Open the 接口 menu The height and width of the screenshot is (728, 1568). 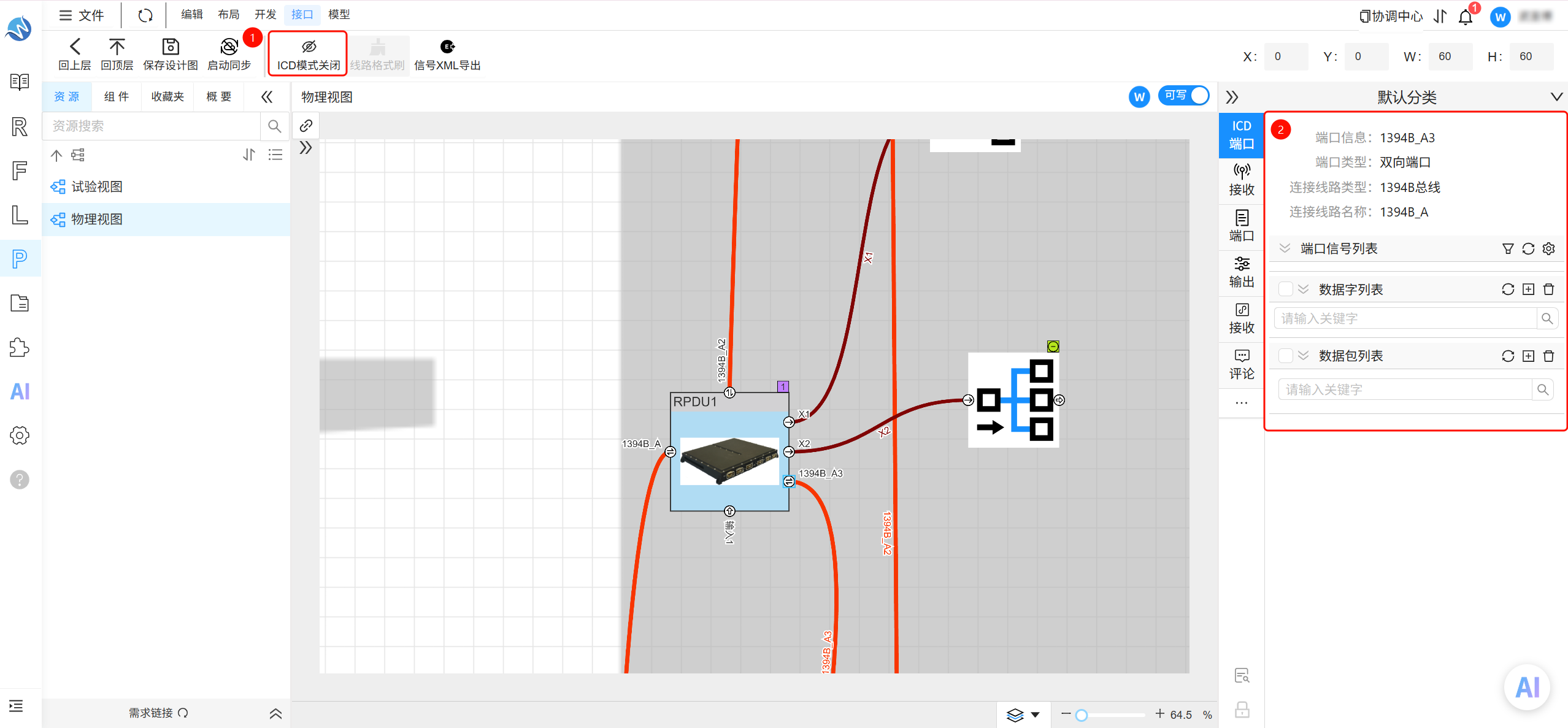pyautogui.click(x=302, y=14)
